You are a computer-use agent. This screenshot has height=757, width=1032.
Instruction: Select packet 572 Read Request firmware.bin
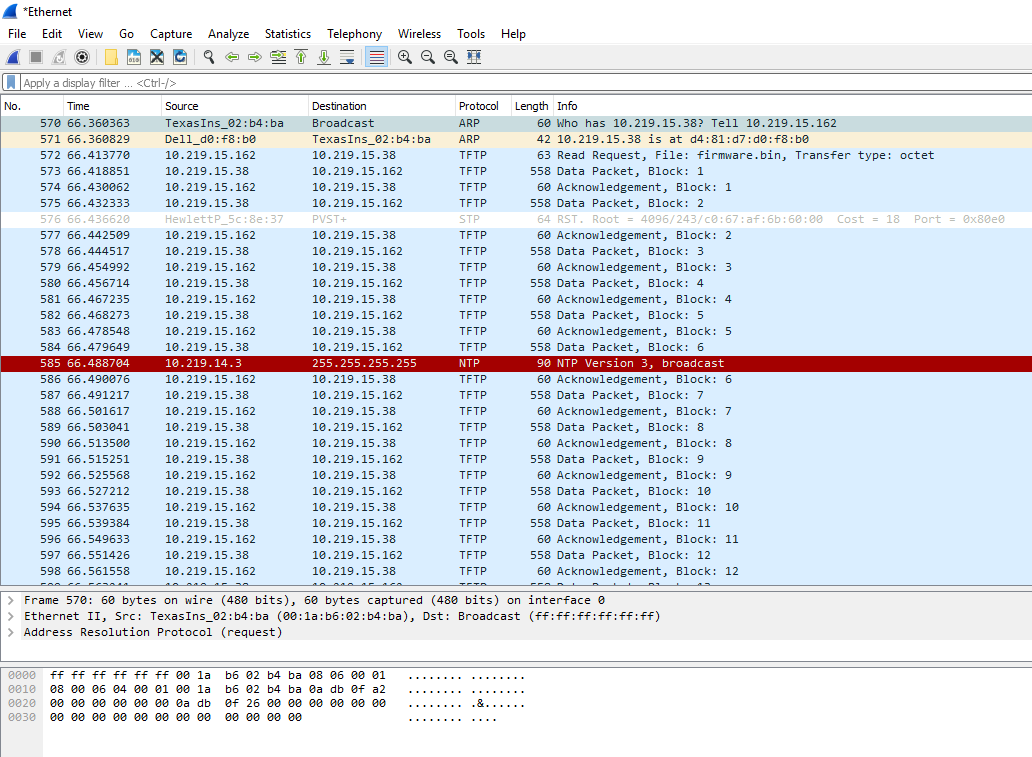click(x=516, y=155)
